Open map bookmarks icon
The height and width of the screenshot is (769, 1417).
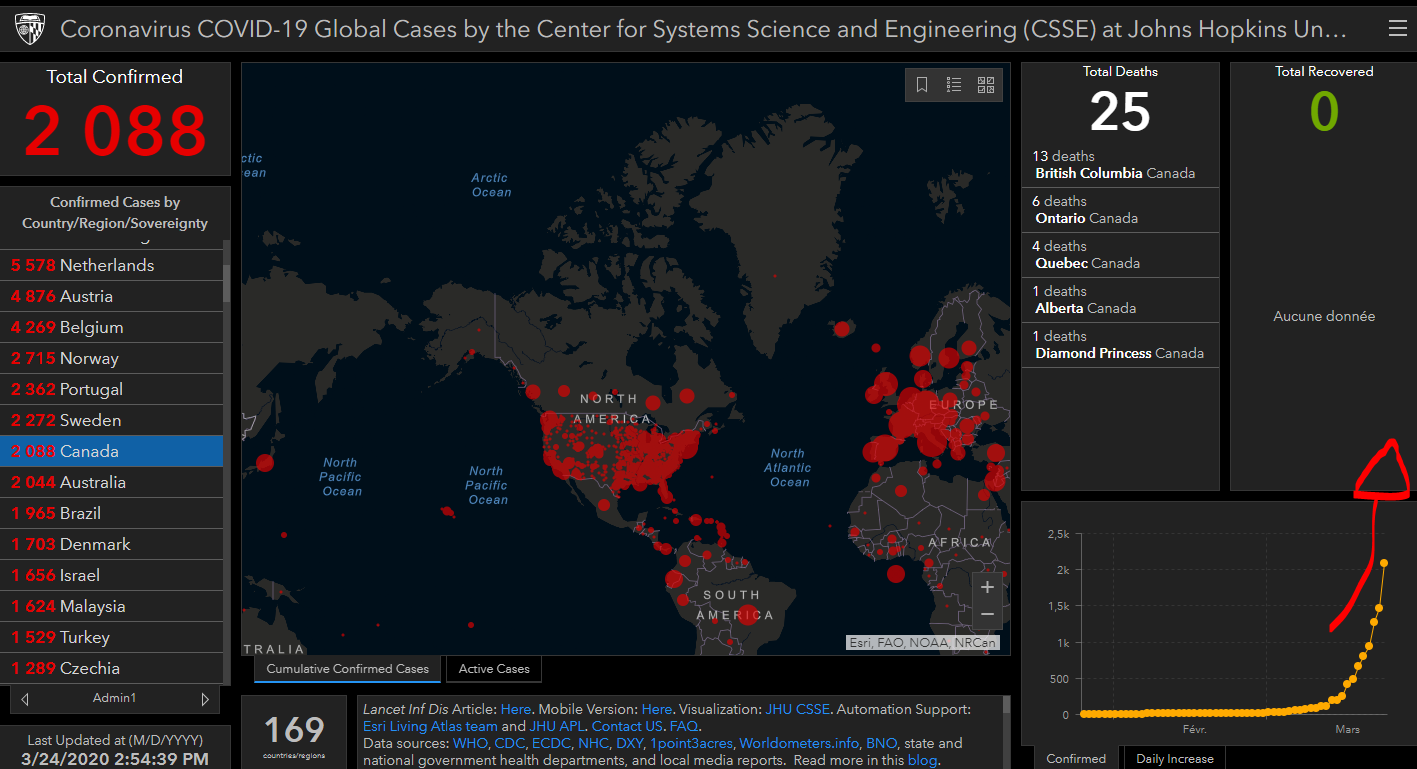922,85
